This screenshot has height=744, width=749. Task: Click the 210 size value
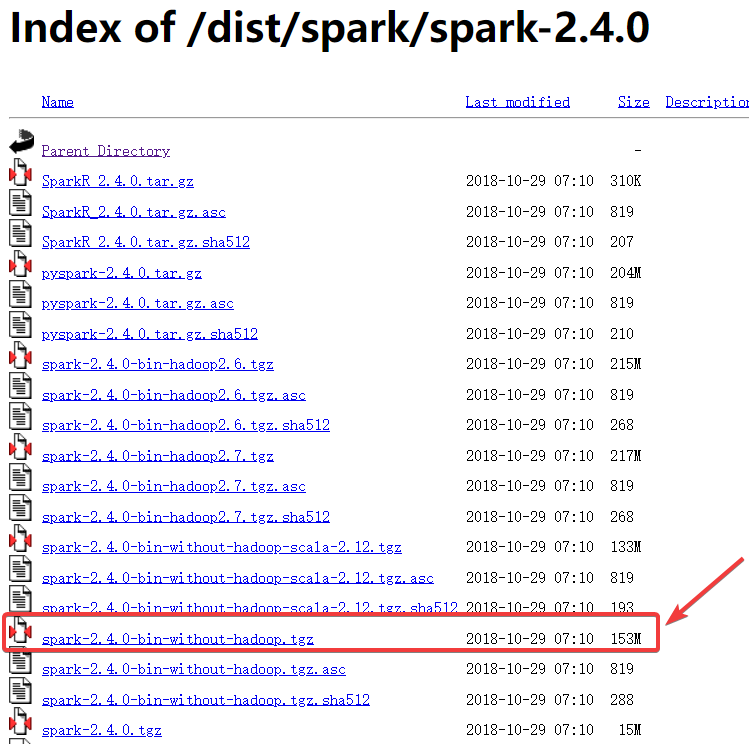tap(622, 333)
